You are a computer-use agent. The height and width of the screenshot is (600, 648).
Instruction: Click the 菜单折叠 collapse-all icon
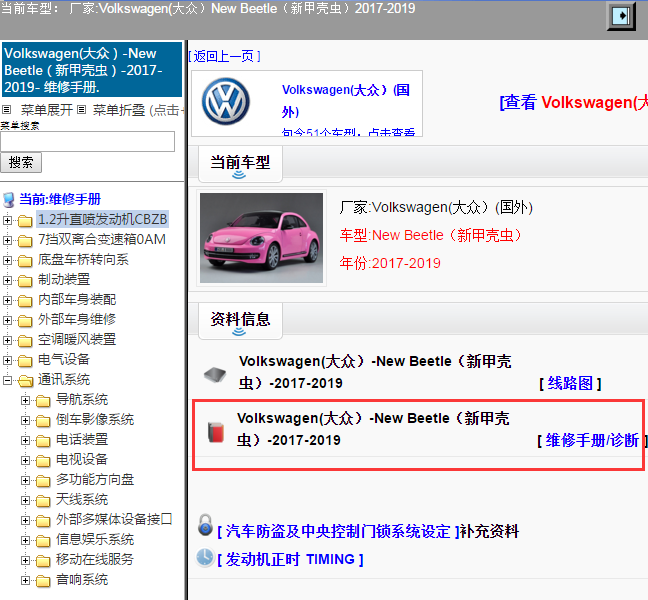(81, 110)
